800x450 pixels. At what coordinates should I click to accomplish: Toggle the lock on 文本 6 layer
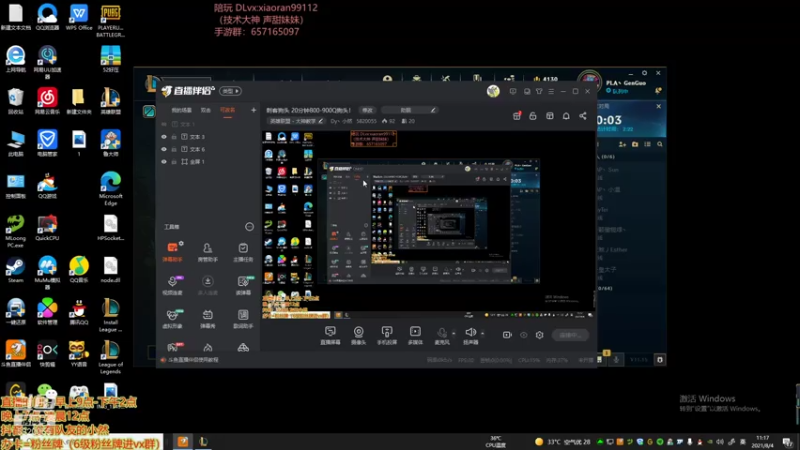pos(174,149)
